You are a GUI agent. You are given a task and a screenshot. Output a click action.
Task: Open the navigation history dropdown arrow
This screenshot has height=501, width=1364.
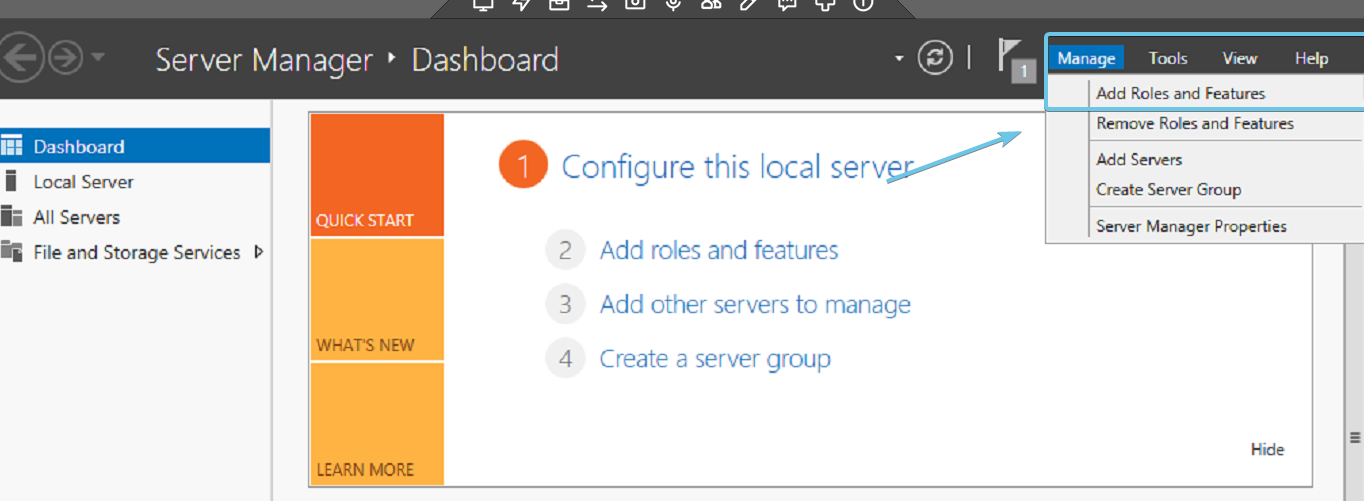coord(97,58)
